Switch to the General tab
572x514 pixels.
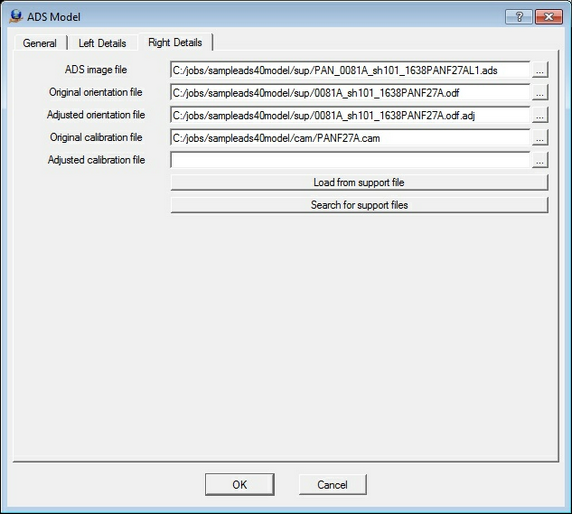click(40, 43)
